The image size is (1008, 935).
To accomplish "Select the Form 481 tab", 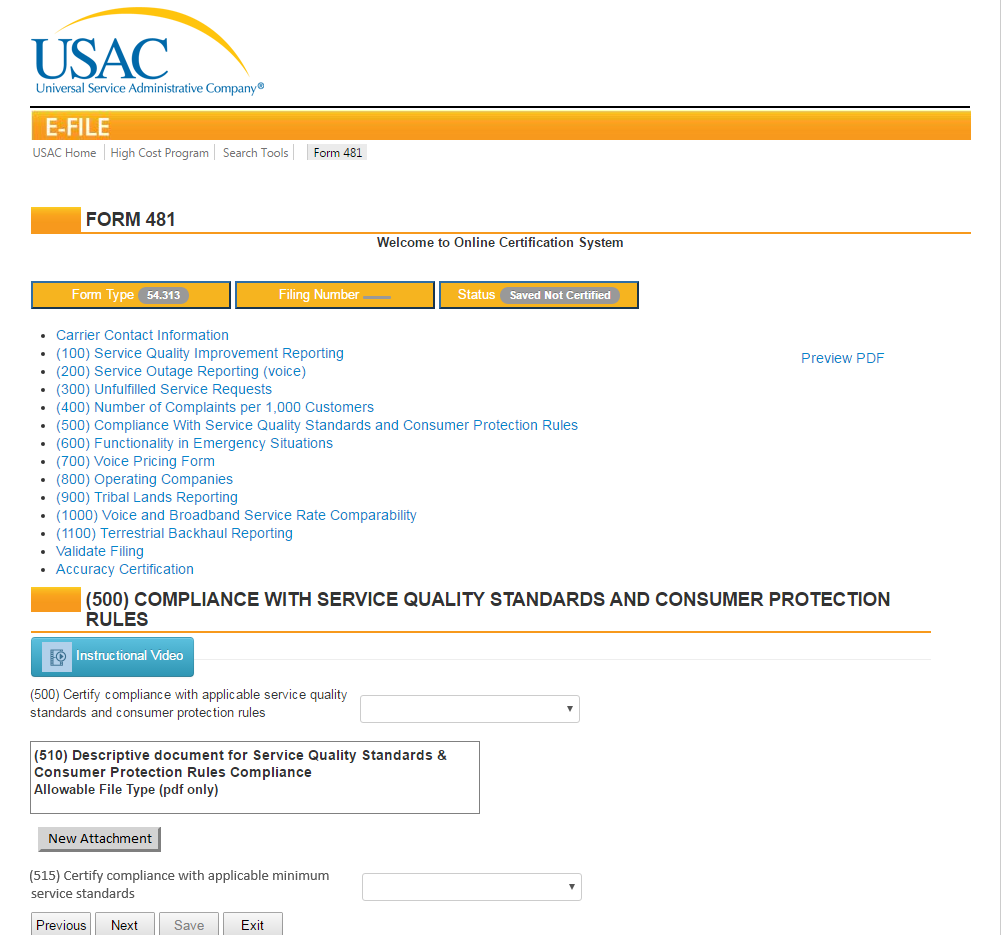I will click(337, 153).
